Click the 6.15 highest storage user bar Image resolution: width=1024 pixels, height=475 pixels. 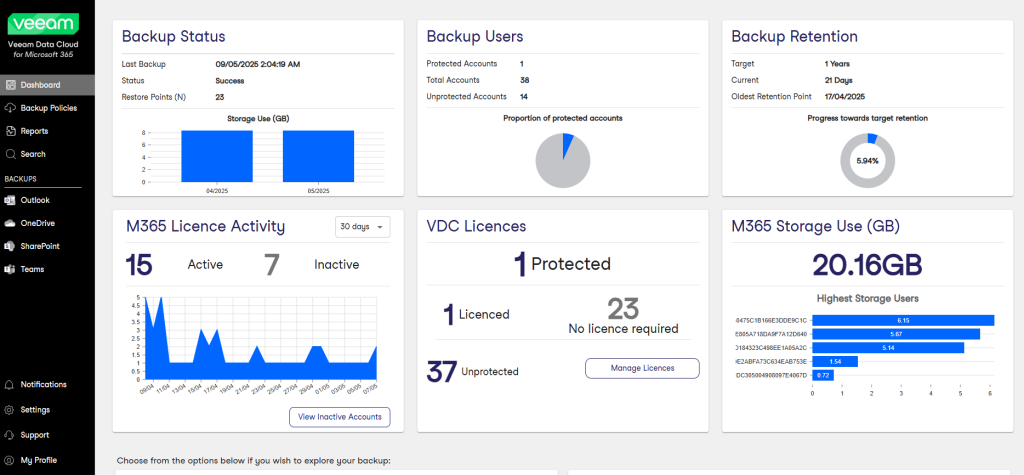(x=903, y=320)
